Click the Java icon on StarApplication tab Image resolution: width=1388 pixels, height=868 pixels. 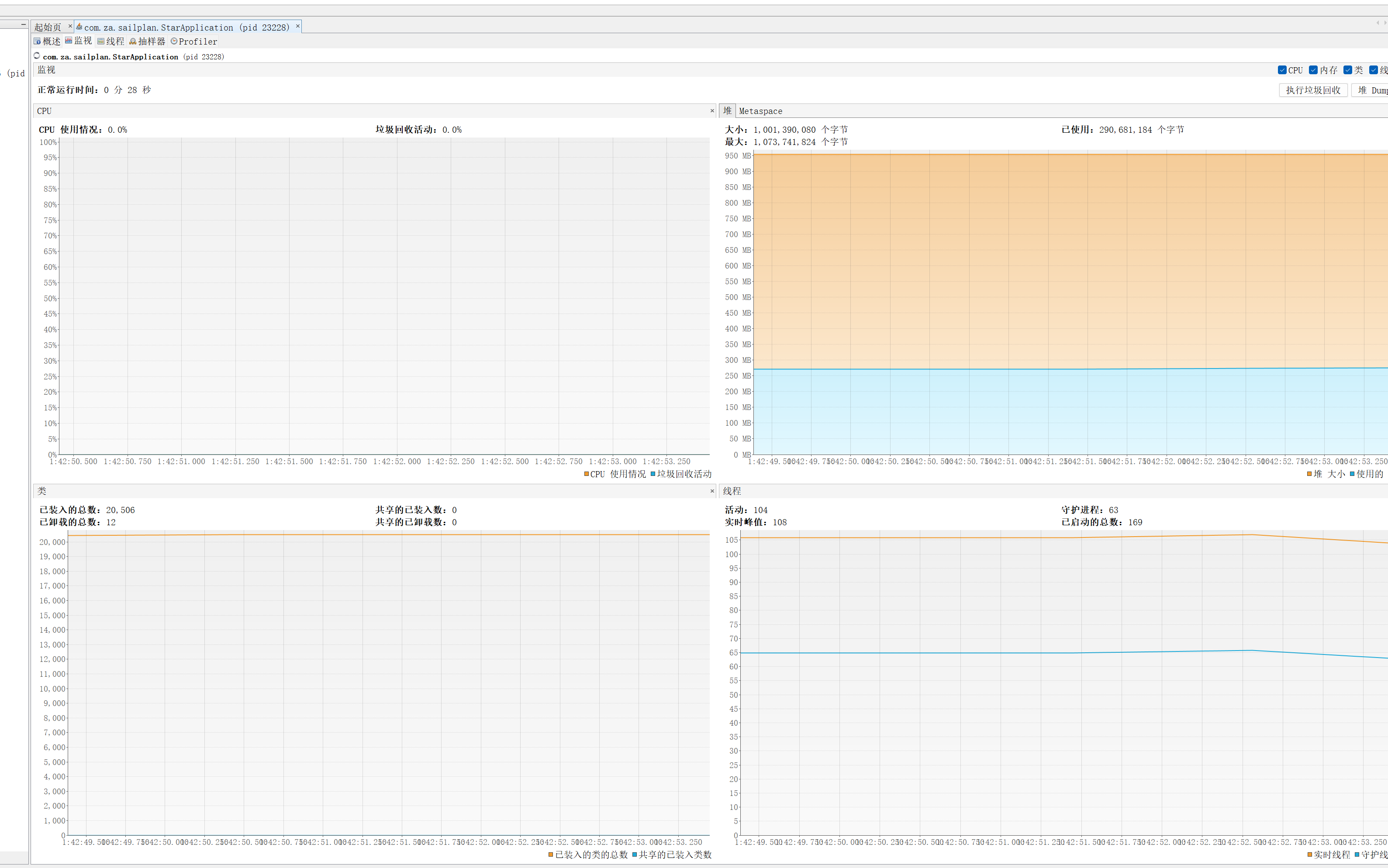(79, 26)
